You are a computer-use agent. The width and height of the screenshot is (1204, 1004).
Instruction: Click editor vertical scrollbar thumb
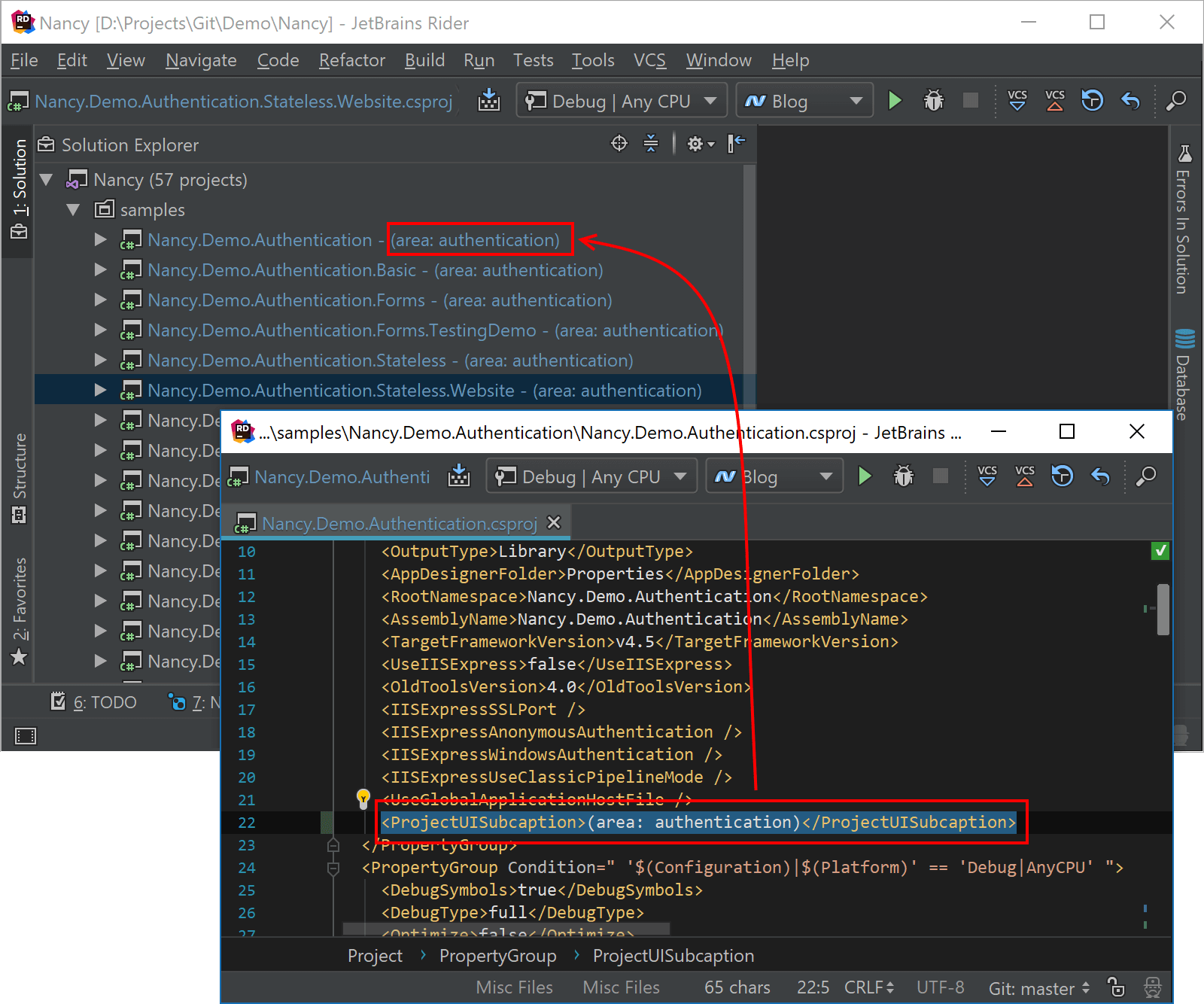click(1163, 610)
